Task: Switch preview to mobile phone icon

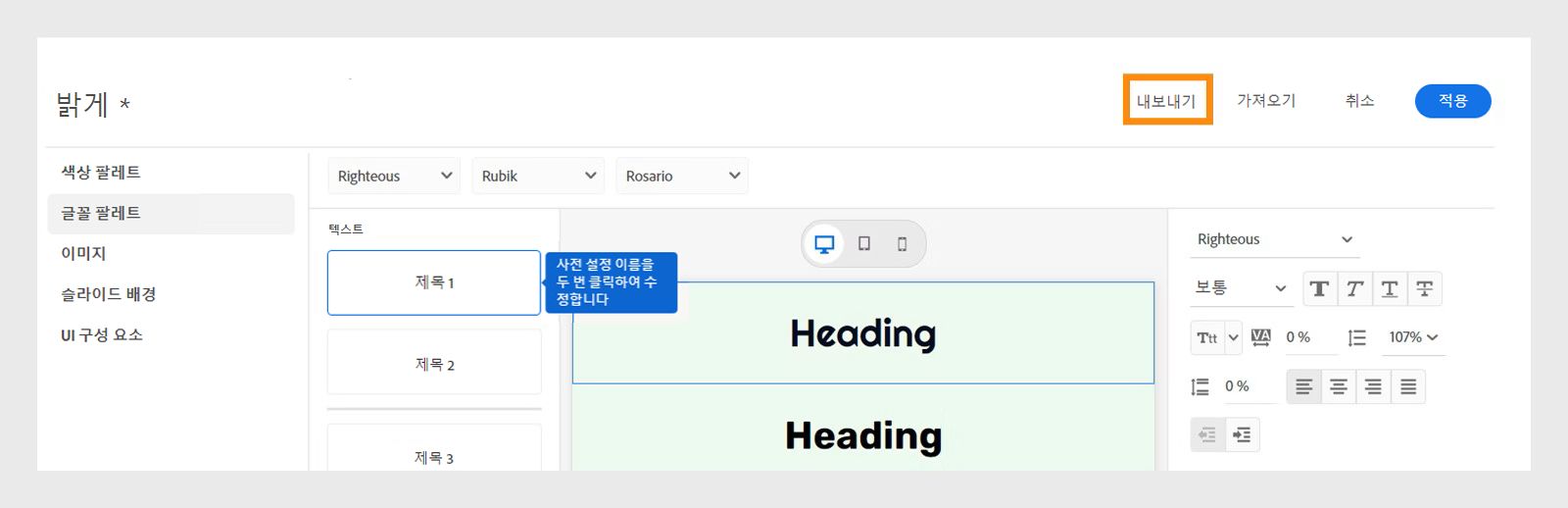Action: tap(903, 244)
